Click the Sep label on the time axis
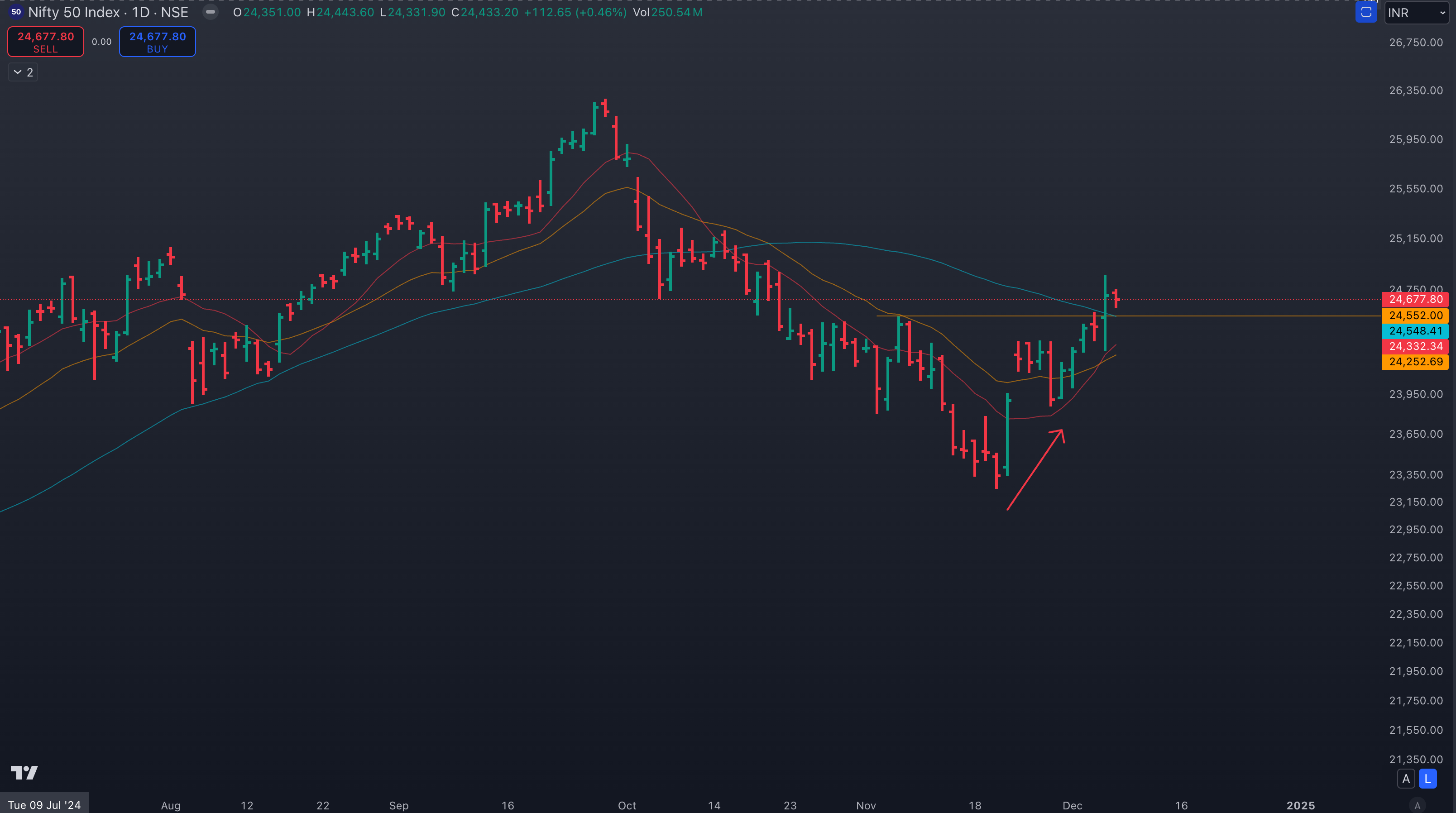Screen dimensions: 1456x813 coord(398,806)
